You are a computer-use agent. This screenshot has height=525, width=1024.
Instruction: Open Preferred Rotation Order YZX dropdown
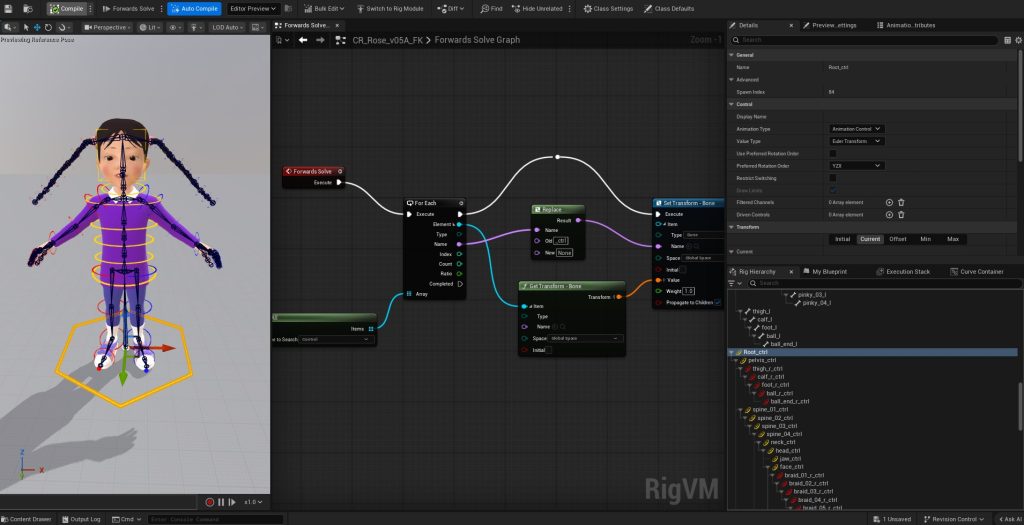coord(857,165)
